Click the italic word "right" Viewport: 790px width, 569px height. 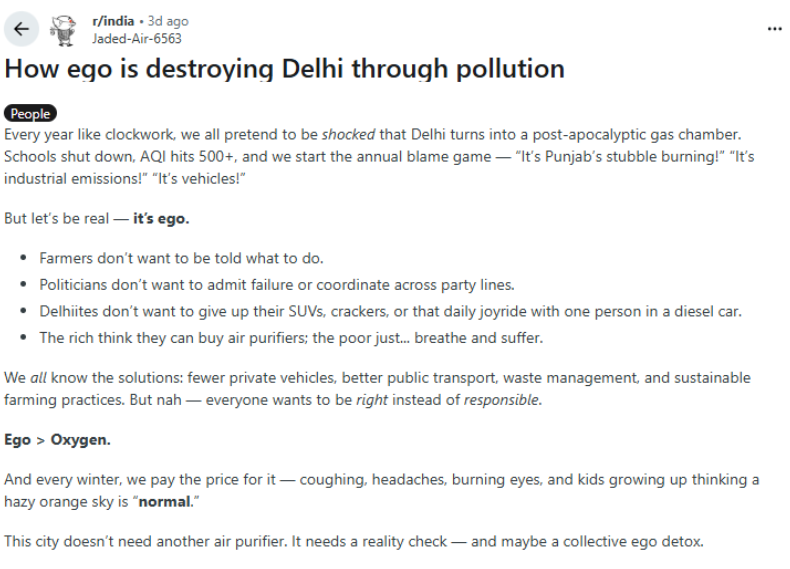click(x=372, y=399)
